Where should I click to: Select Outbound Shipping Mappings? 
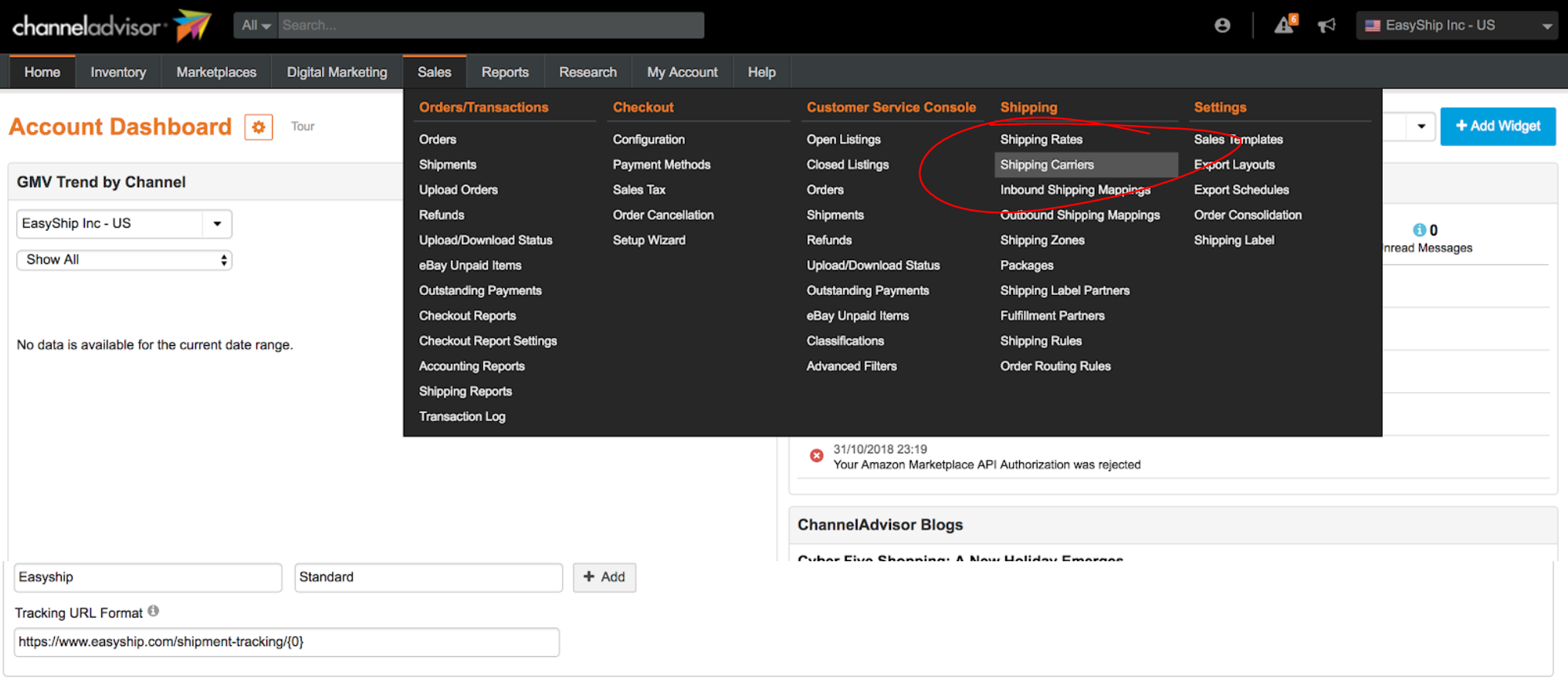(x=1080, y=215)
